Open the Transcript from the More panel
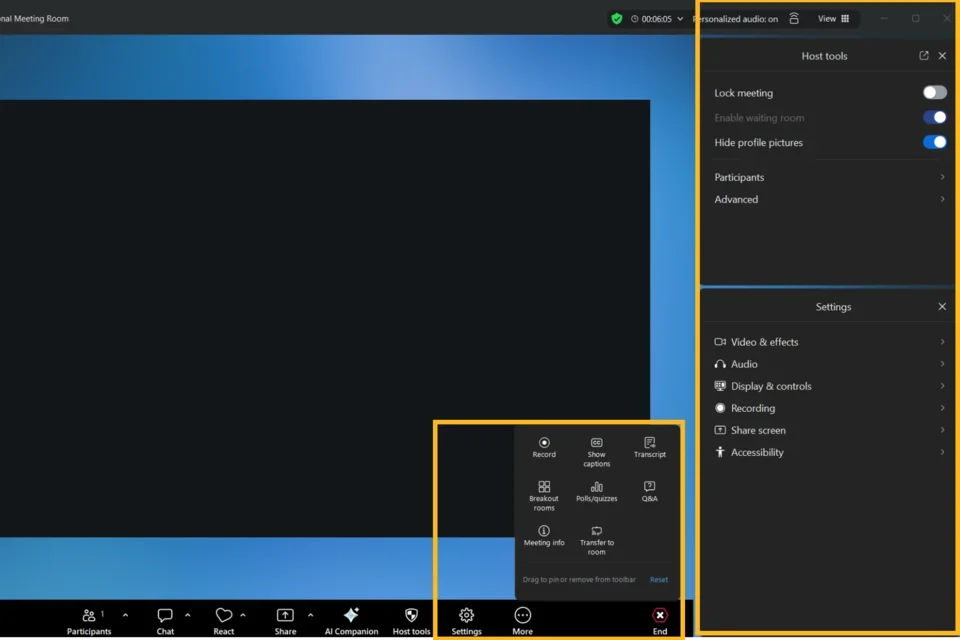This screenshot has width=960, height=640. [650, 448]
